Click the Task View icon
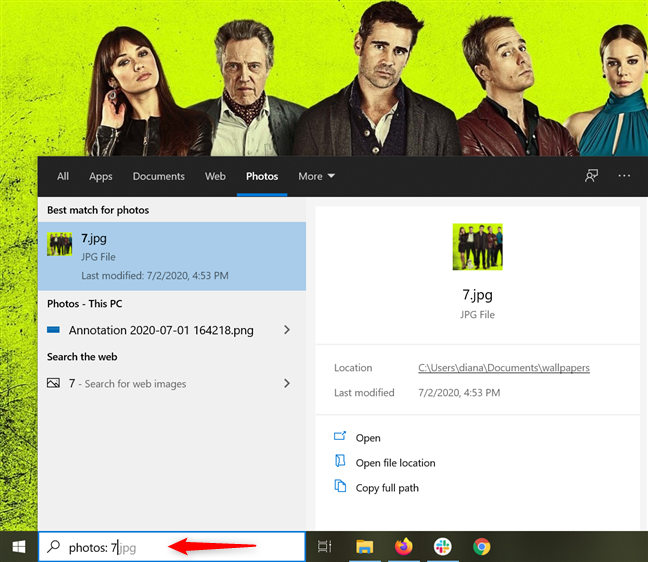The width and height of the screenshot is (648, 562). tap(324, 547)
